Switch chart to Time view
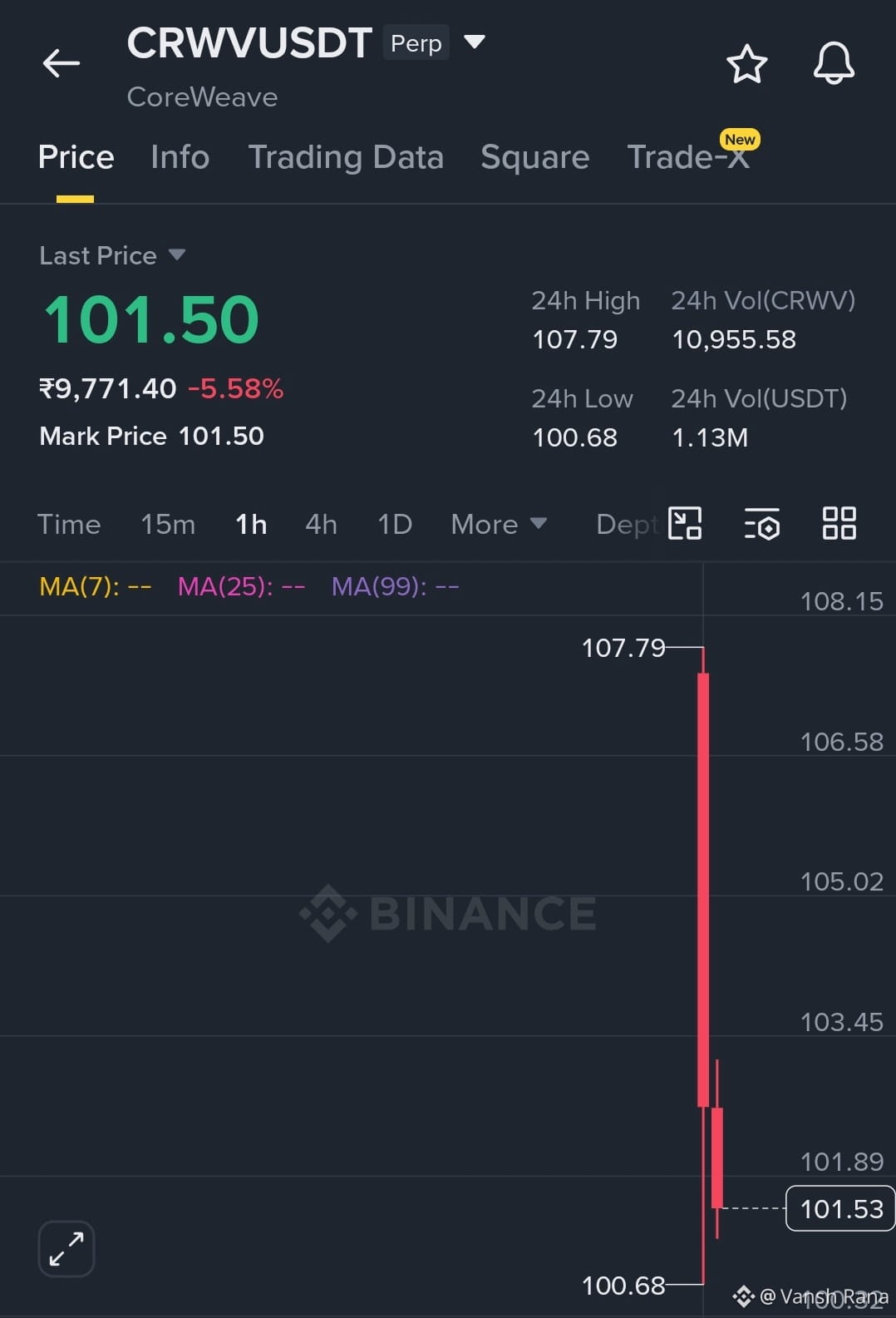Screen dimensions: 896x1318 point(69,525)
